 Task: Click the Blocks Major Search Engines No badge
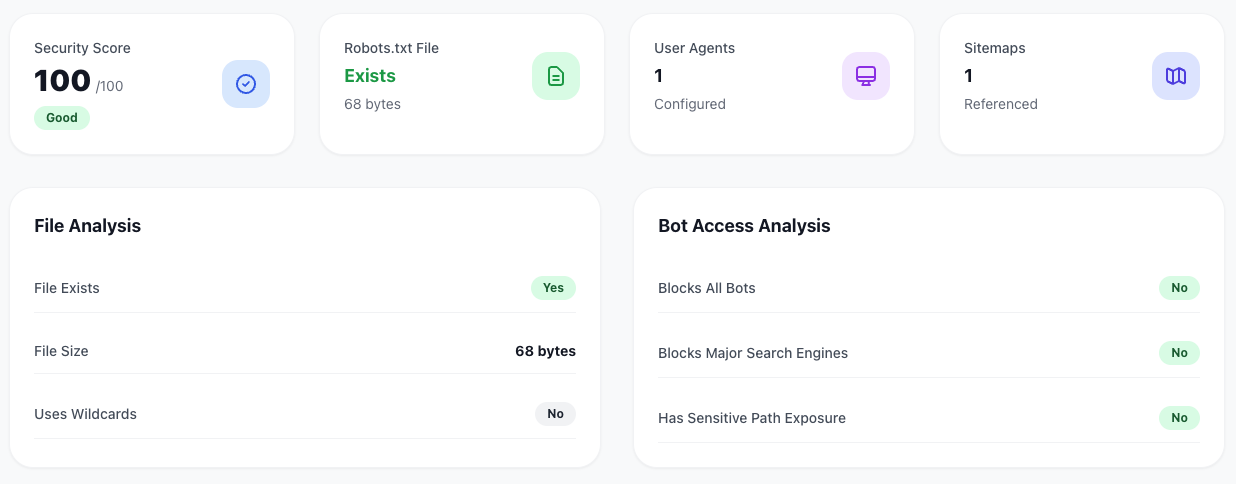click(x=1179, y=353)
